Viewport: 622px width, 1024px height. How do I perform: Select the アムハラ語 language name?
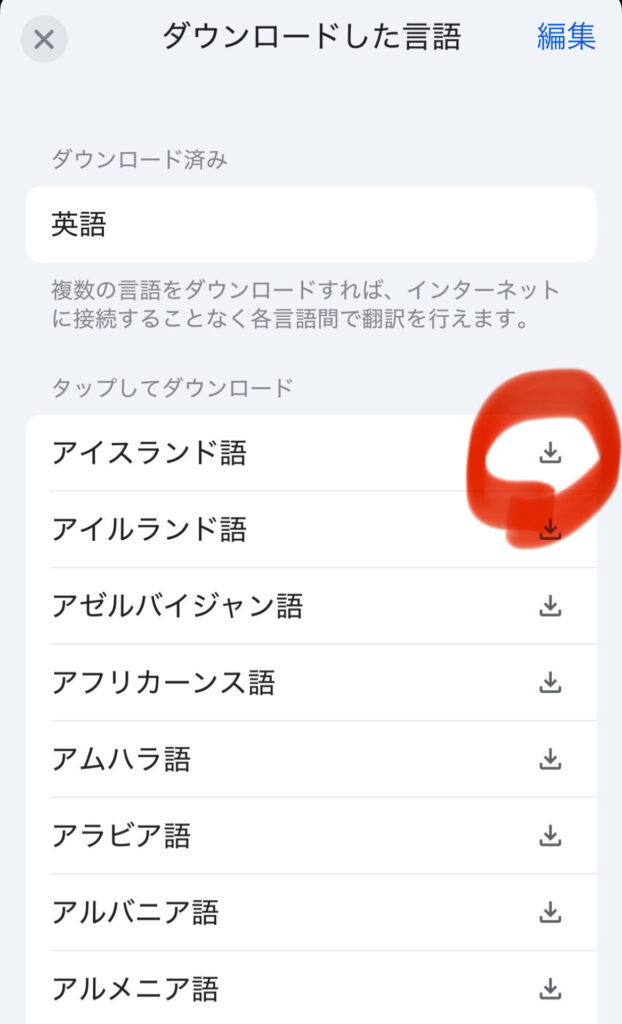coord(121,759)
